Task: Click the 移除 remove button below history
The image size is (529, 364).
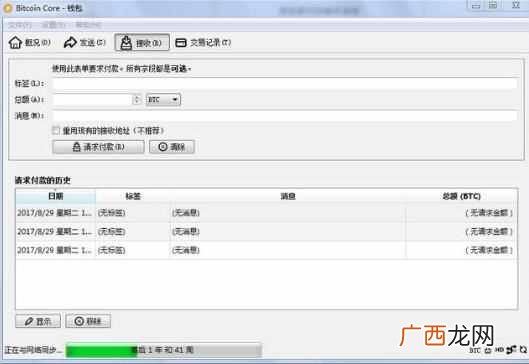Action: click(x=88, y=321)
